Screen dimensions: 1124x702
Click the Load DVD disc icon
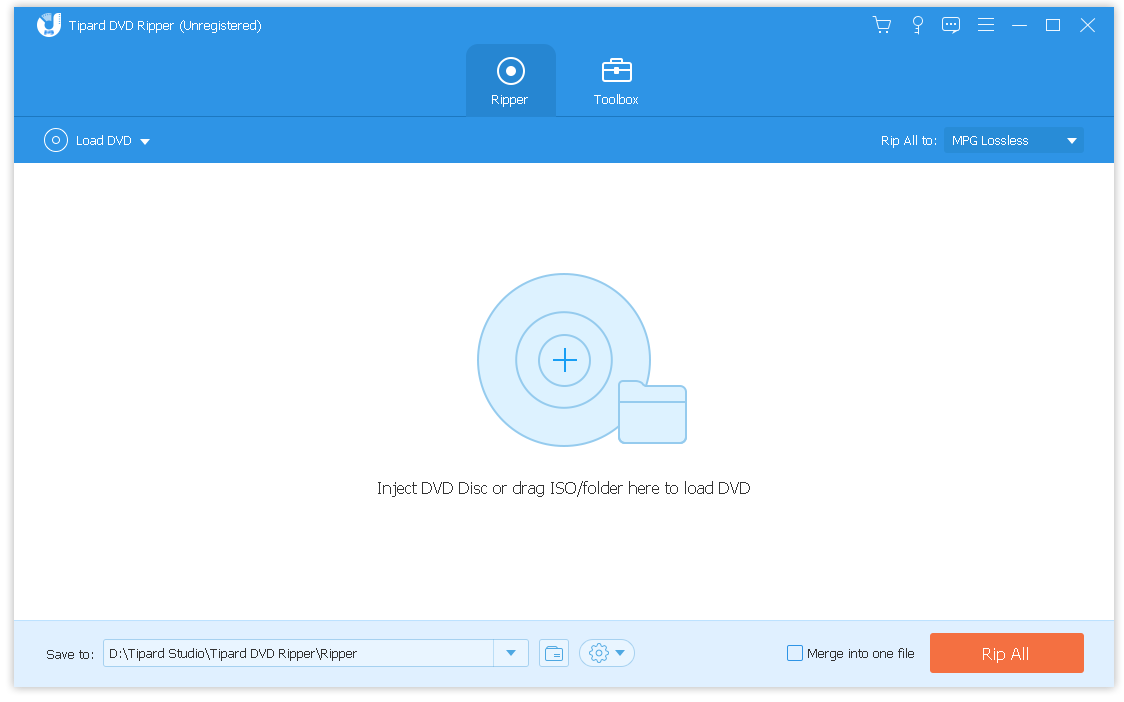coord(56,140)
